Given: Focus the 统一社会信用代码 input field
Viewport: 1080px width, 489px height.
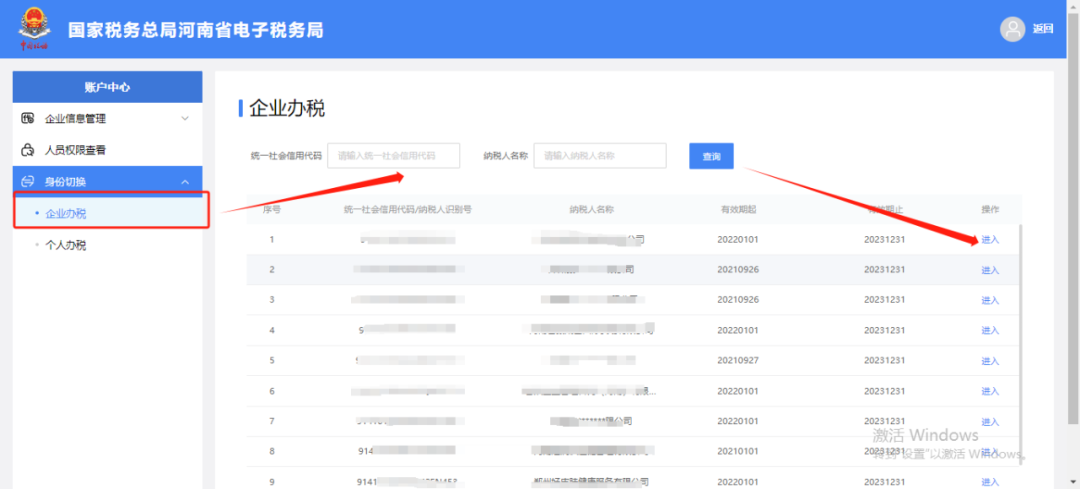Looking at the screenshot, I should click(393, 156).
